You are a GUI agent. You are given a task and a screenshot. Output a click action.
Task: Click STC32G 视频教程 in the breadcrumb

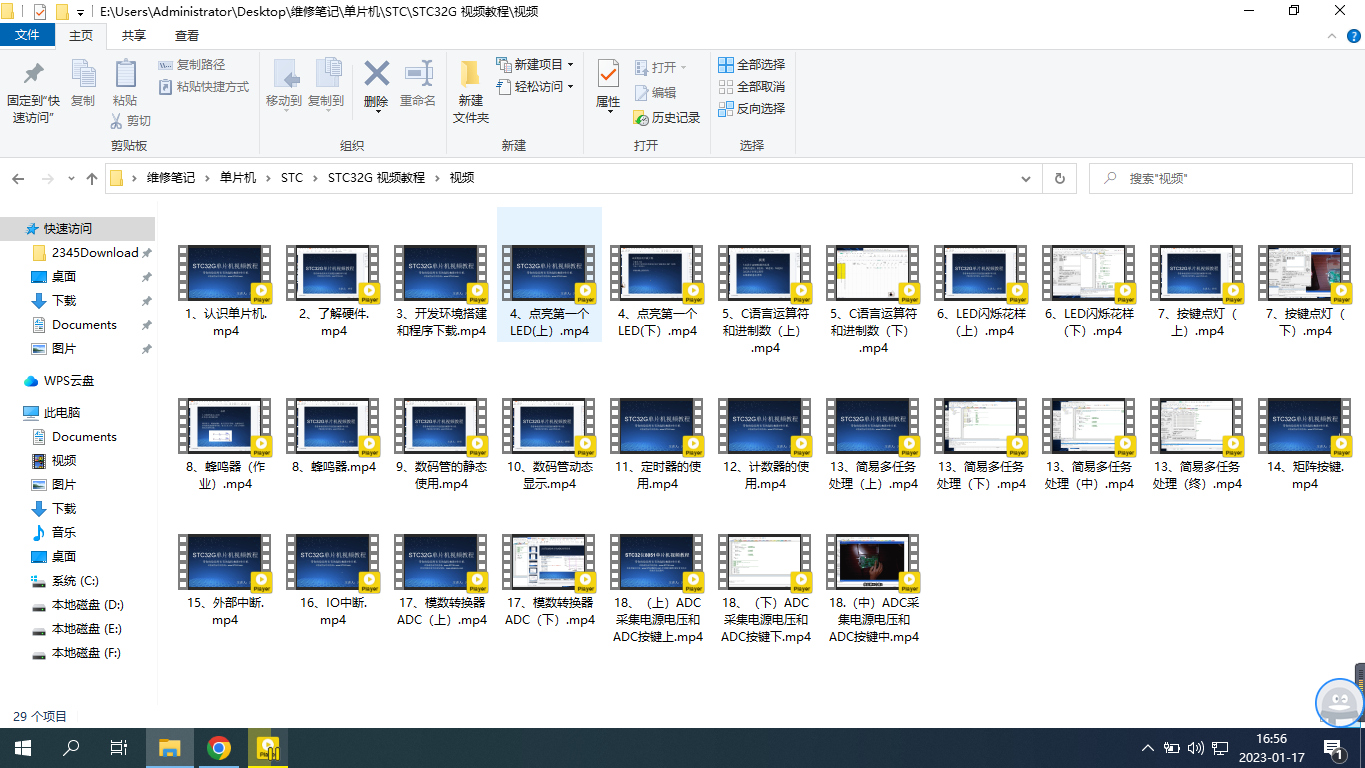click(x=376, y=178)
